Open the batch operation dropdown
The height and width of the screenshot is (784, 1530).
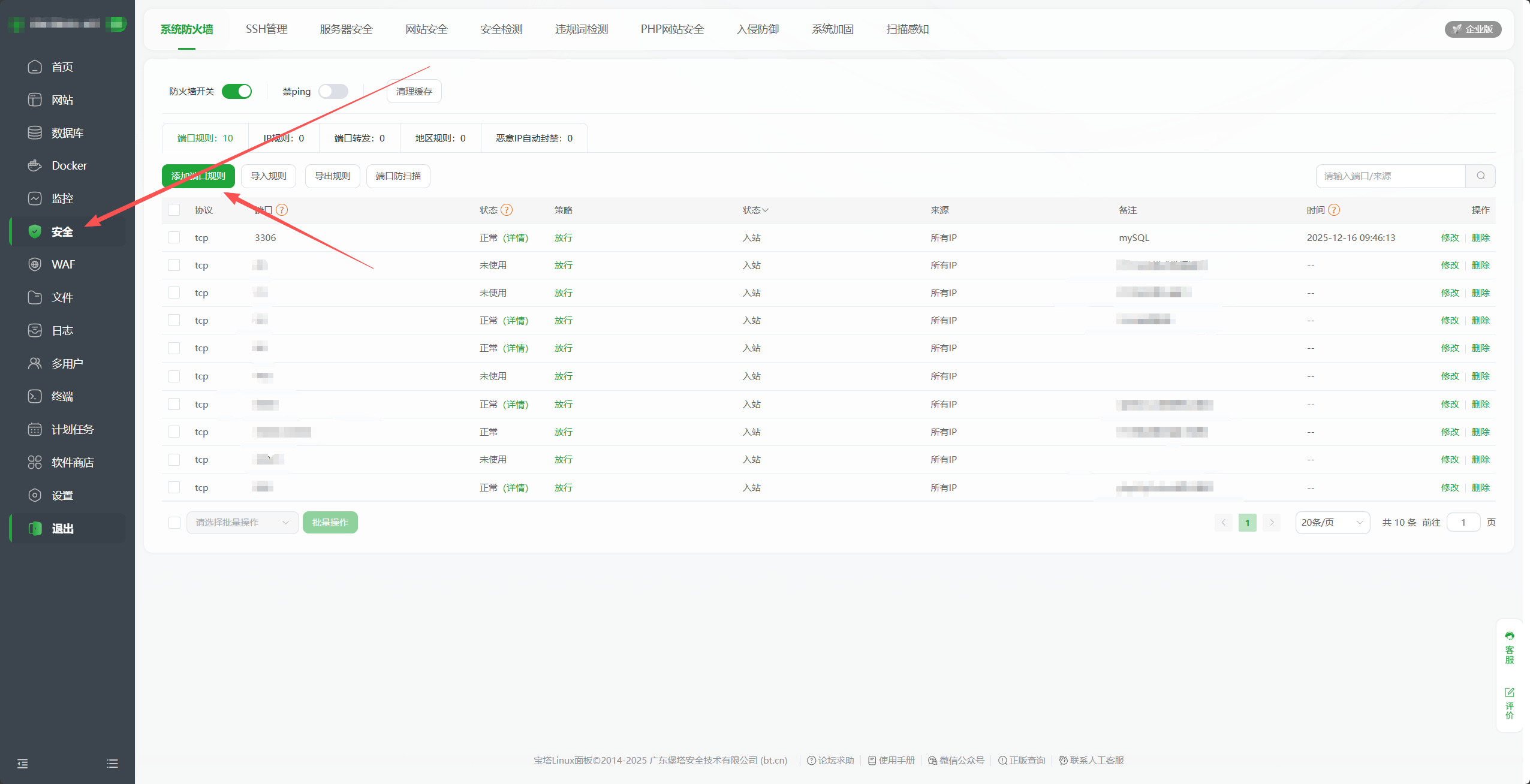(x=242, y=522)
